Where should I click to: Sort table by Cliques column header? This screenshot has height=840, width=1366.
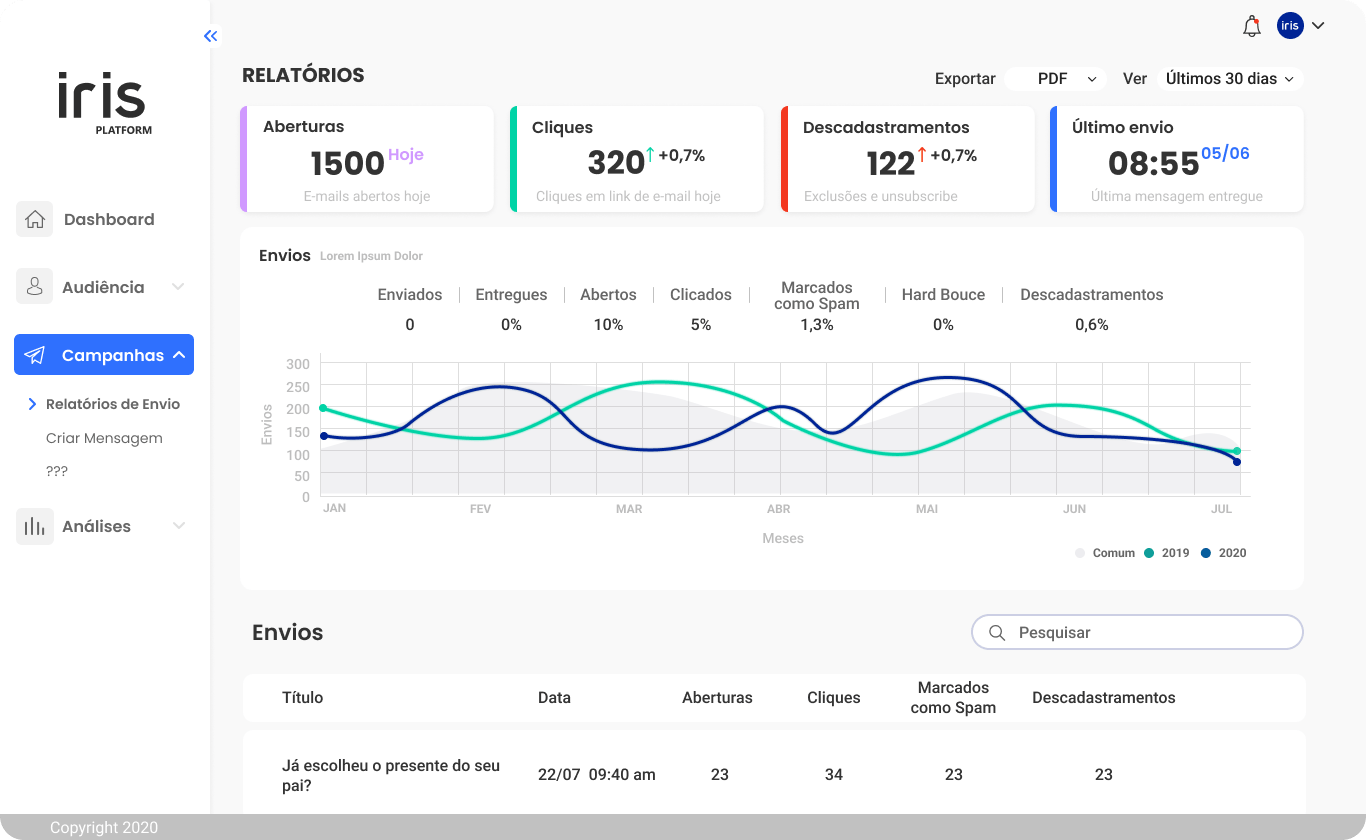pyautogui.click(x=834, y=698)
